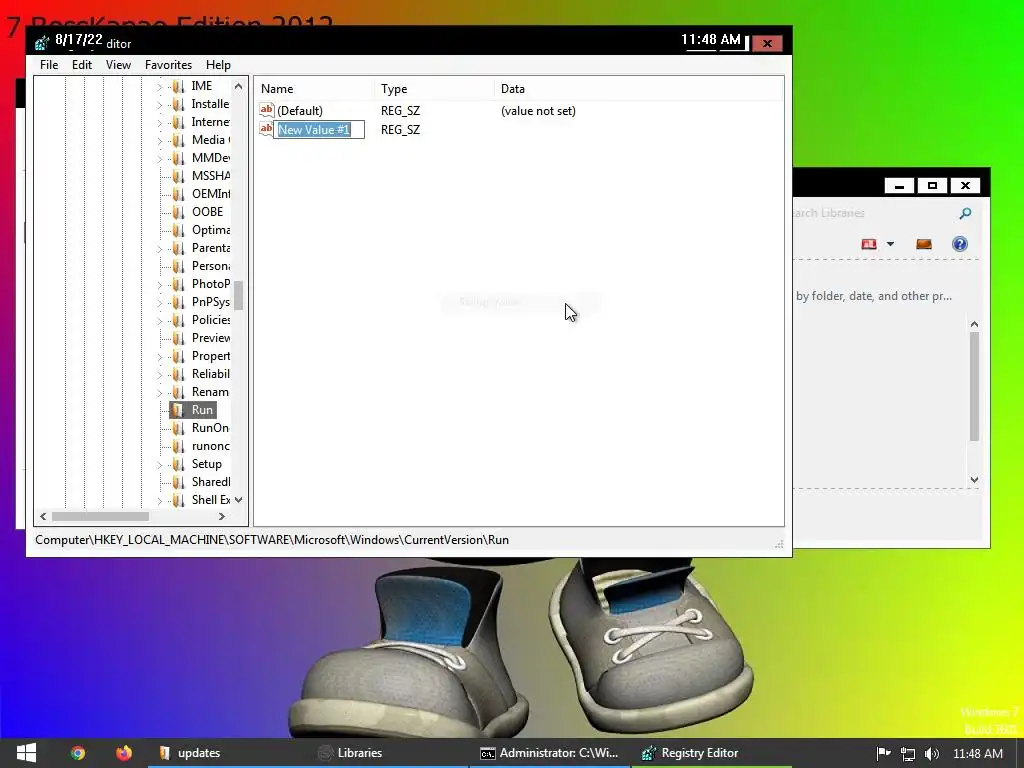Click the Optima key folder icon
1024x768 pixels.
178,230
